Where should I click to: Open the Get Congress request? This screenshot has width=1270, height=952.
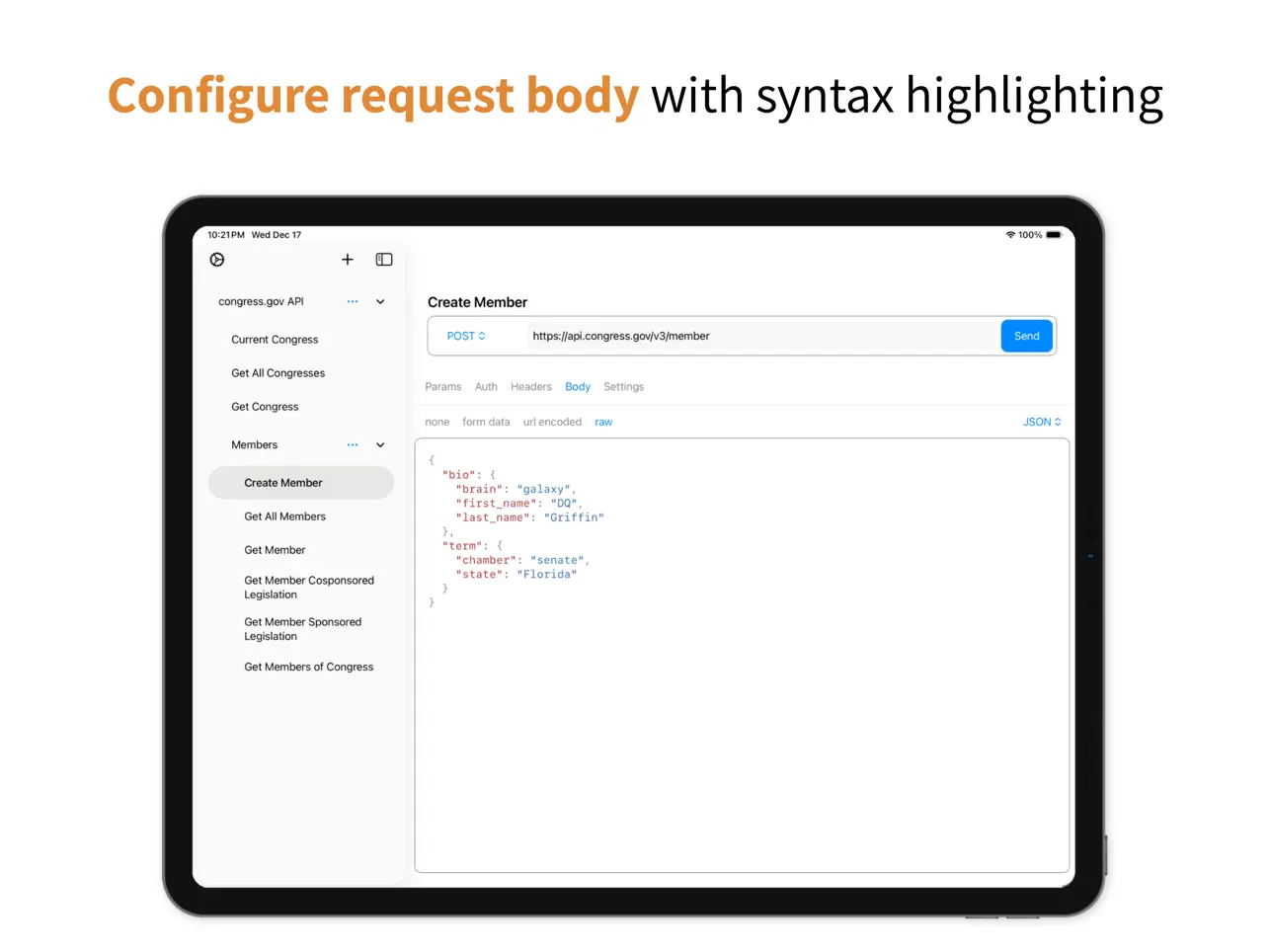click(265, 407)
